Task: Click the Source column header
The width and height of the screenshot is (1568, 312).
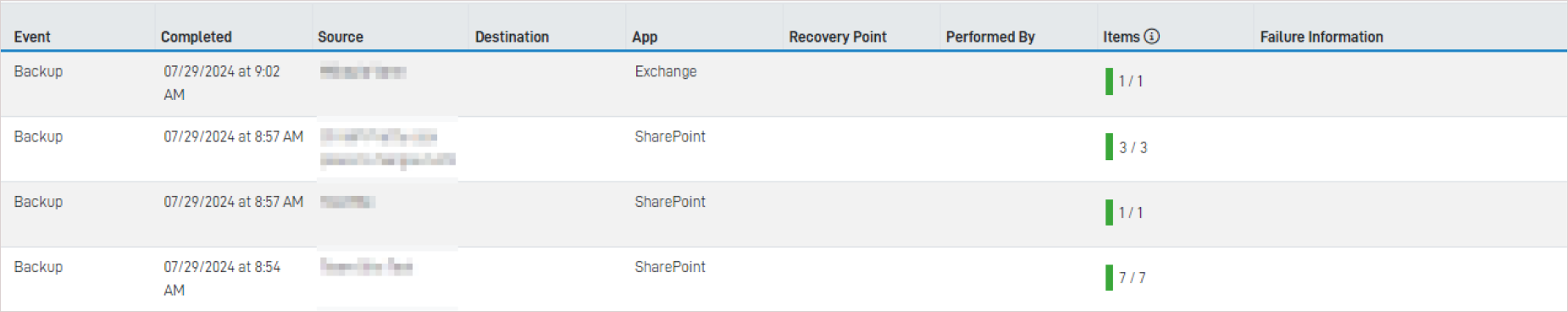Action: coord(341,36)
